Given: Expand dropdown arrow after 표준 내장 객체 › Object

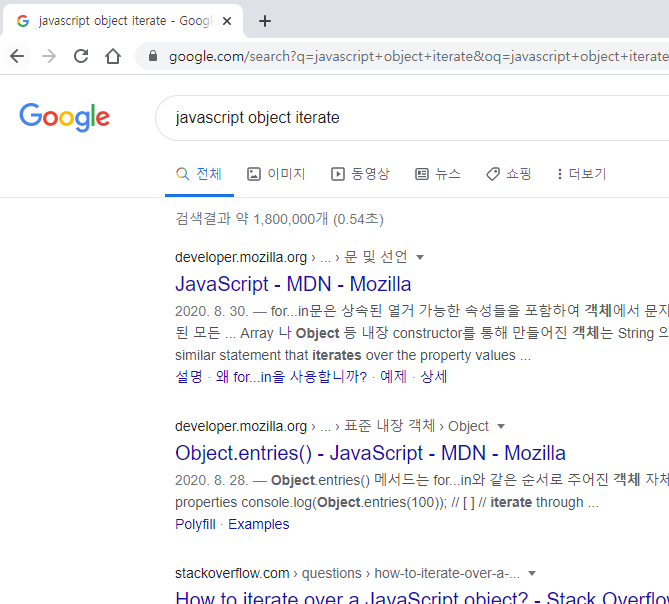Looking at the screenshot, I should click(x=501, y=426).
